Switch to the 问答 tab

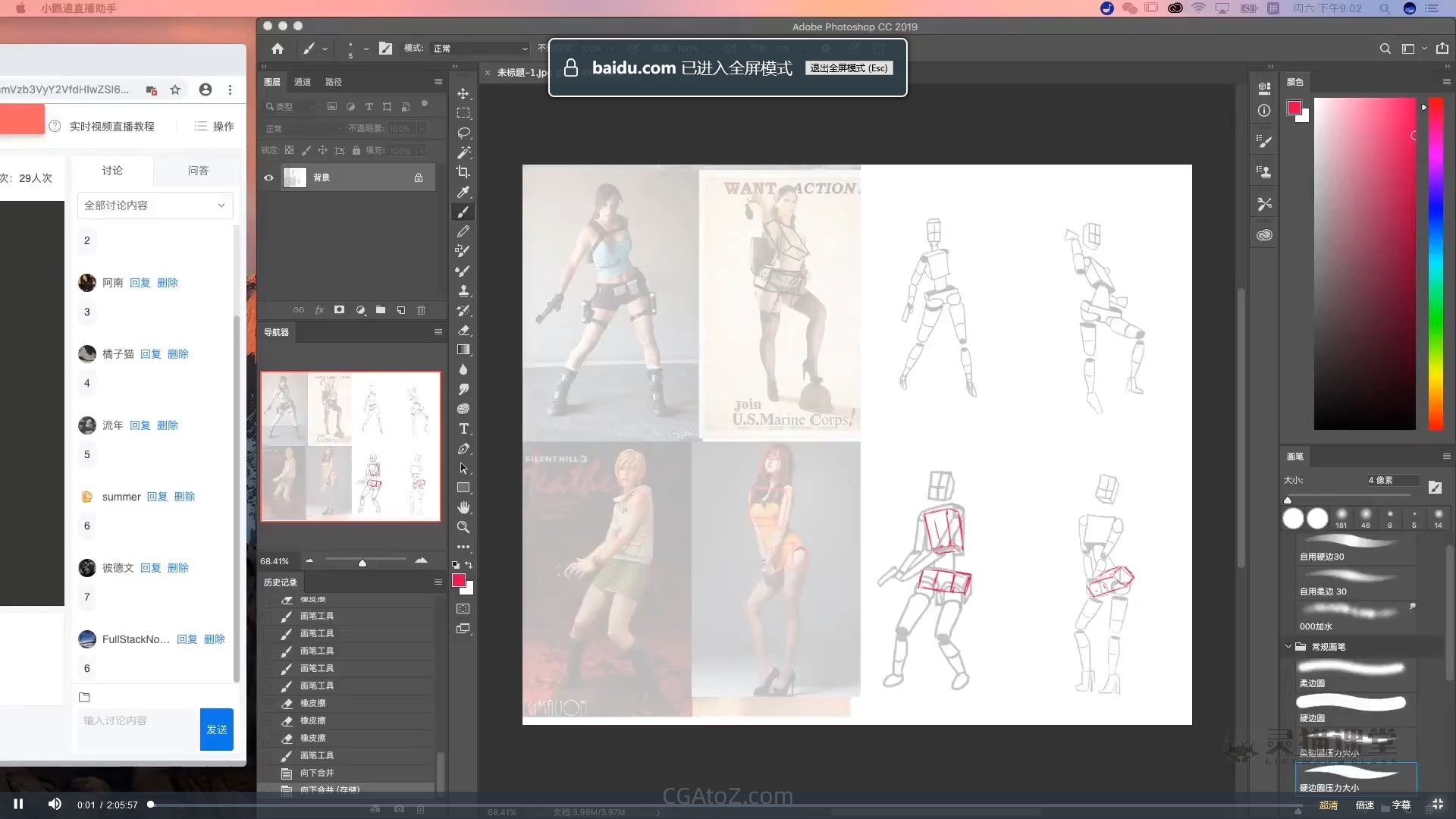pos(198,171)
